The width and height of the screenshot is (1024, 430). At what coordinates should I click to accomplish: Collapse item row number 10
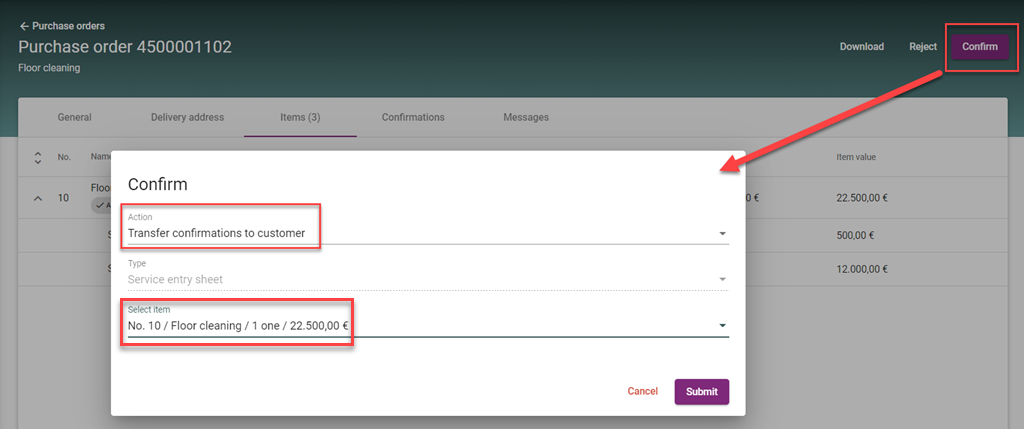[38, 198]
